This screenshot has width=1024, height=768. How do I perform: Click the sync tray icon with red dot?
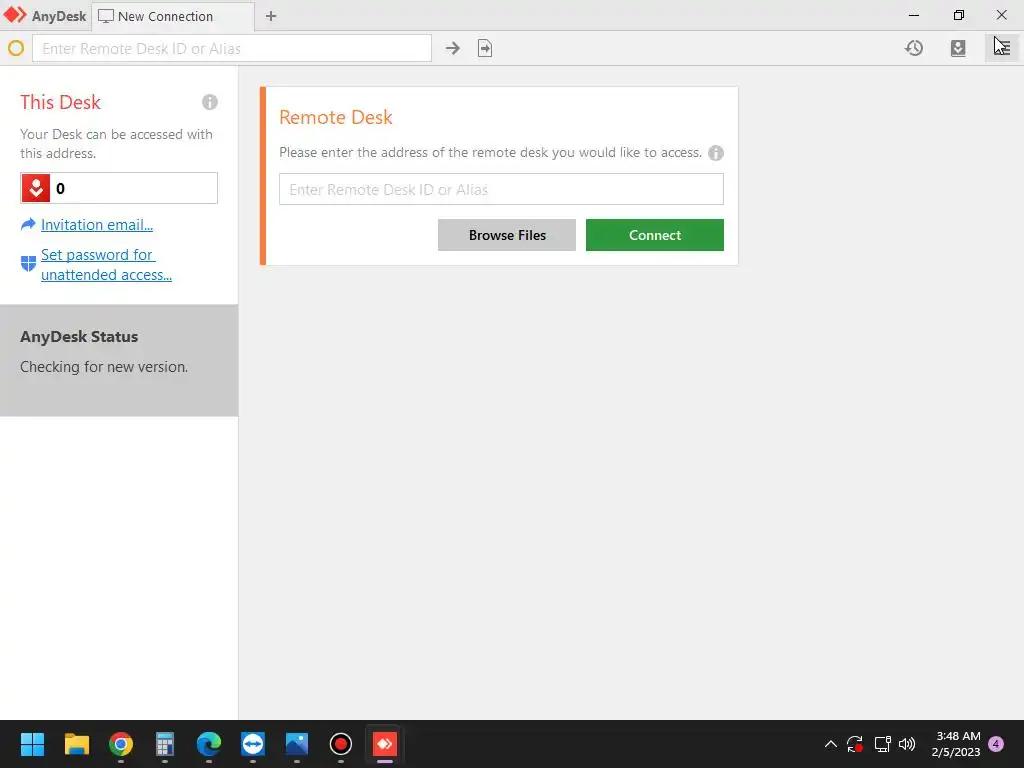[x=855, y=744]
